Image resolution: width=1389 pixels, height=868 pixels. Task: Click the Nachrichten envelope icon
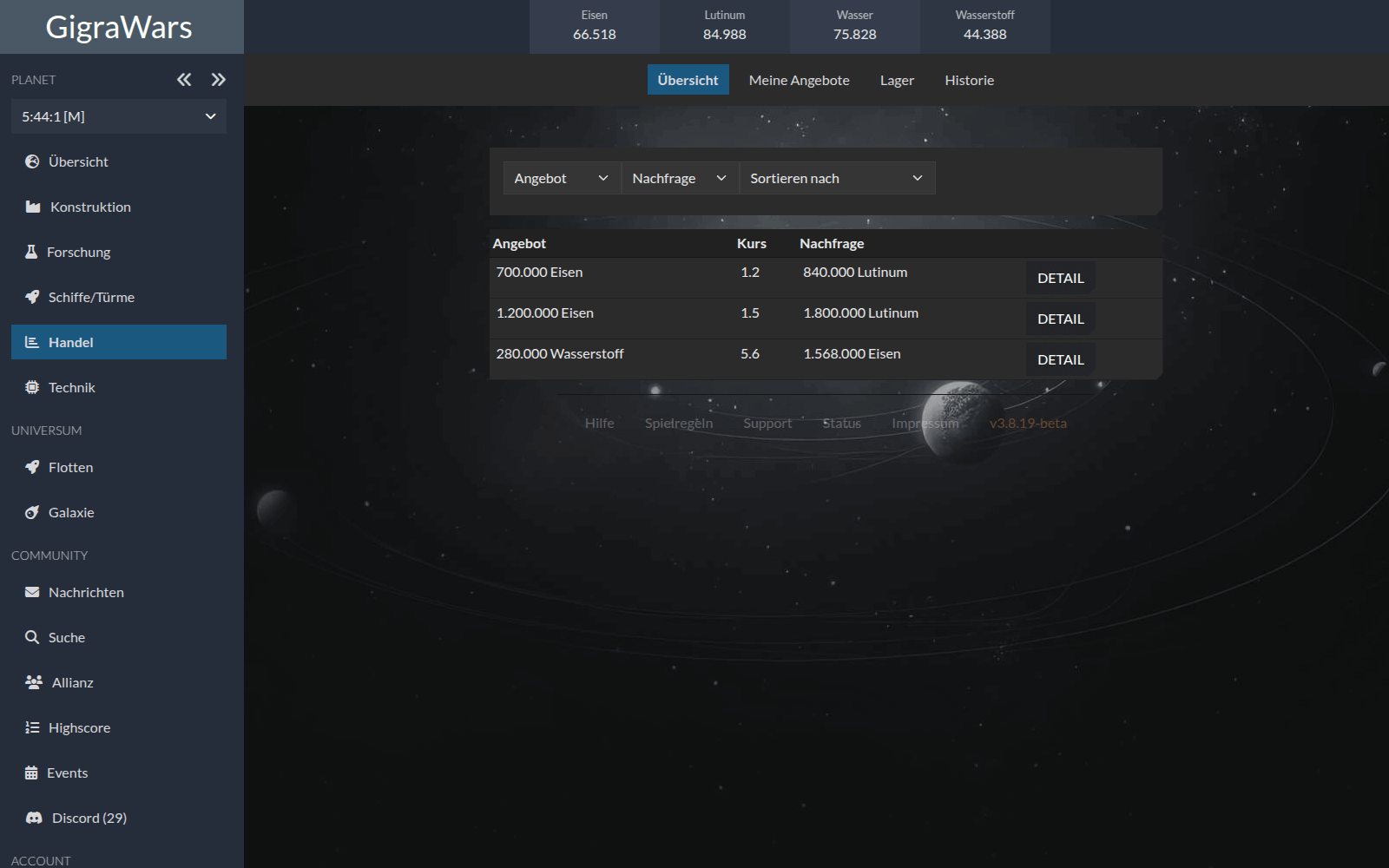click(32, 592)
